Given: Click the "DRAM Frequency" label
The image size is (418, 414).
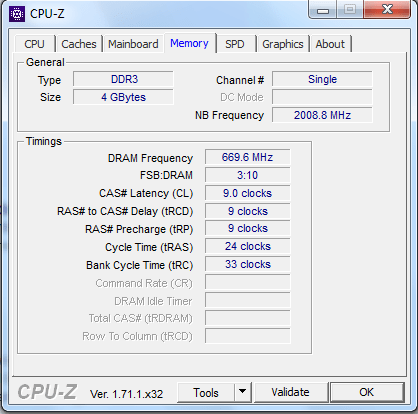Looking at the screenshot, I should 150,158.
